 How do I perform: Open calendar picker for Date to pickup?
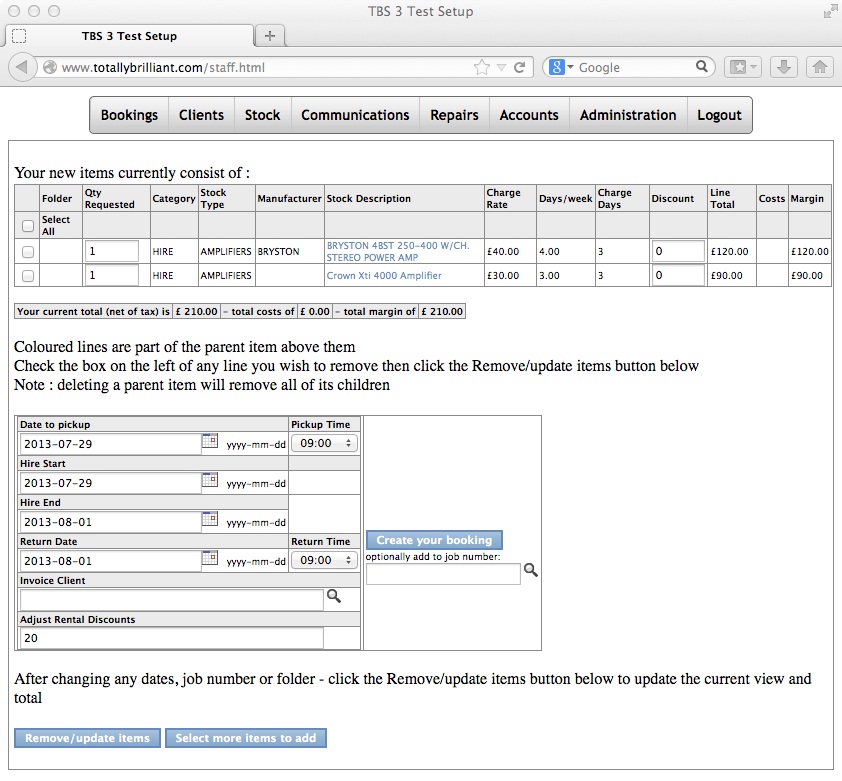point(210,441)
